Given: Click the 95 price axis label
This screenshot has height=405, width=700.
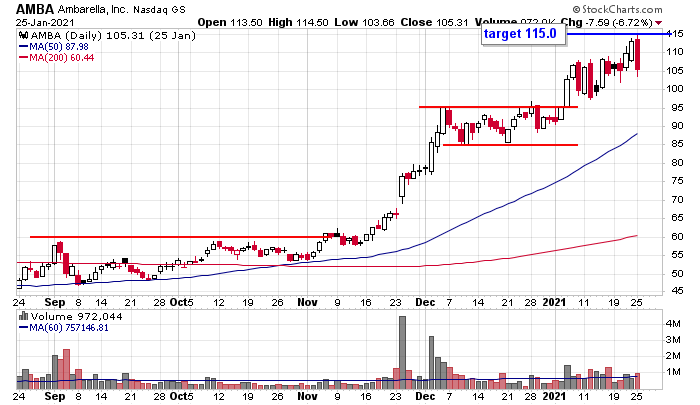Looking at the screenshot, I should tap(676, 108).
